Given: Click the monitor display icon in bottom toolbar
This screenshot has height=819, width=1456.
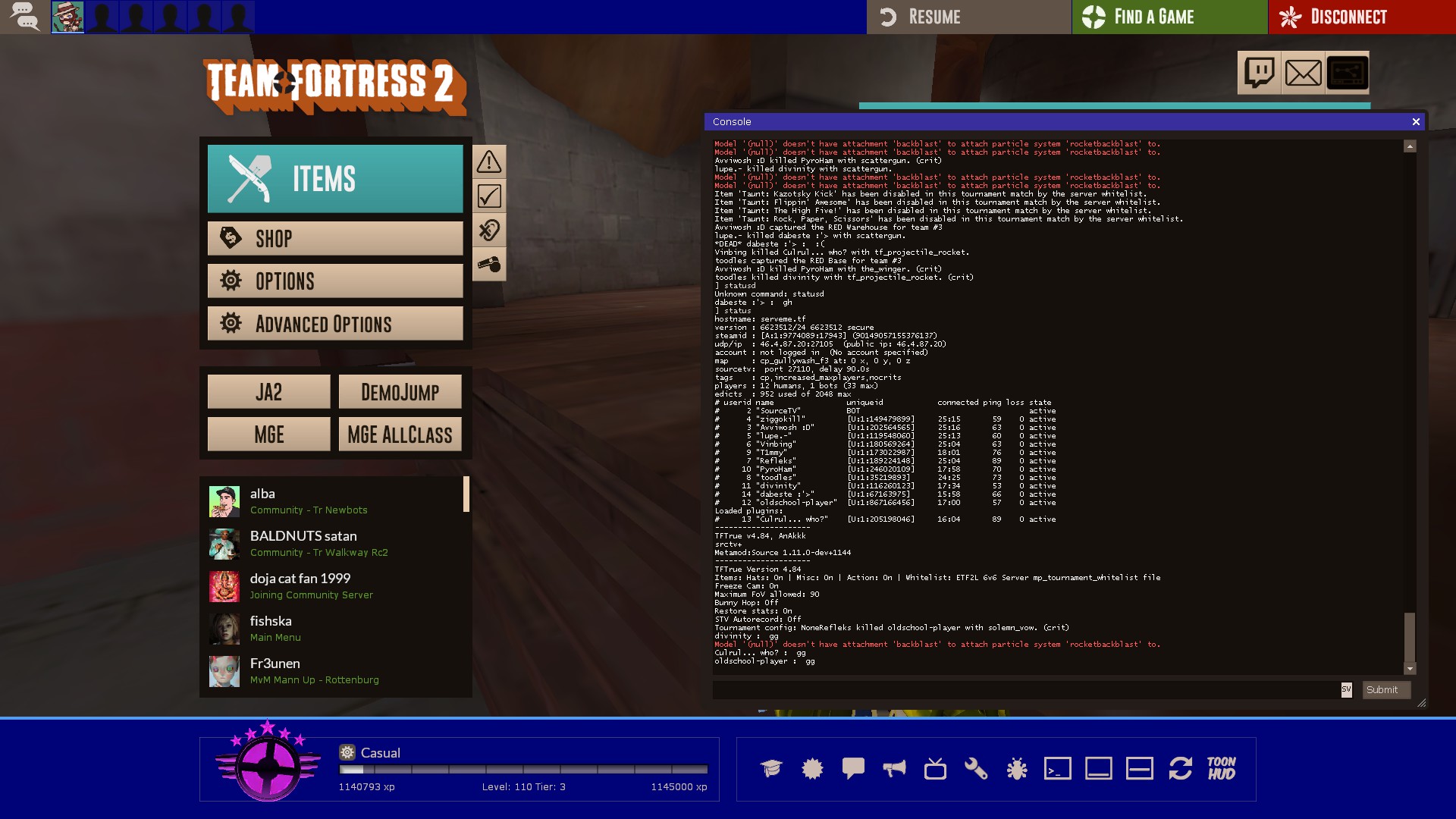Looking at the screenshot, I should [x=1099, y=769].
